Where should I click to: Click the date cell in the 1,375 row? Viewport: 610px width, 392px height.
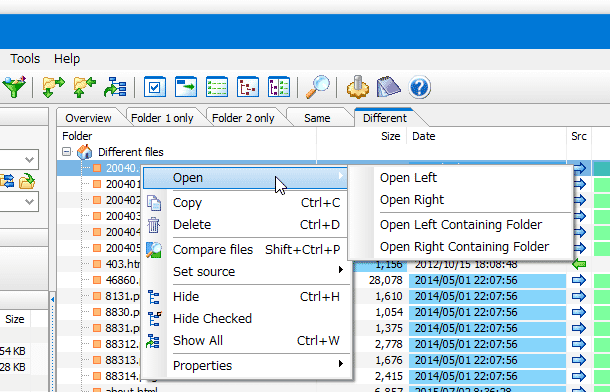[487, 328]
